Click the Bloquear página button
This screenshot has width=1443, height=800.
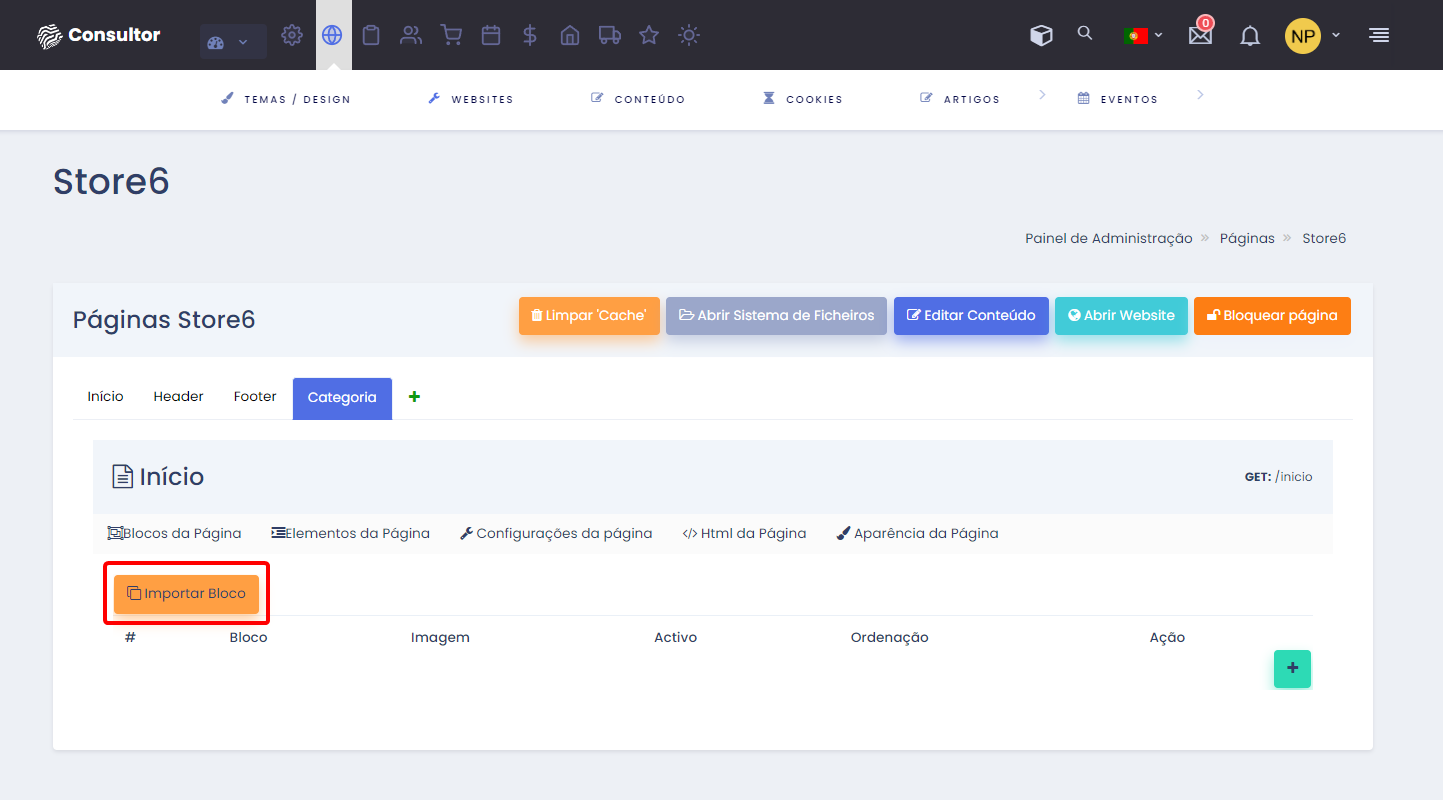[x=1272, y=315]
